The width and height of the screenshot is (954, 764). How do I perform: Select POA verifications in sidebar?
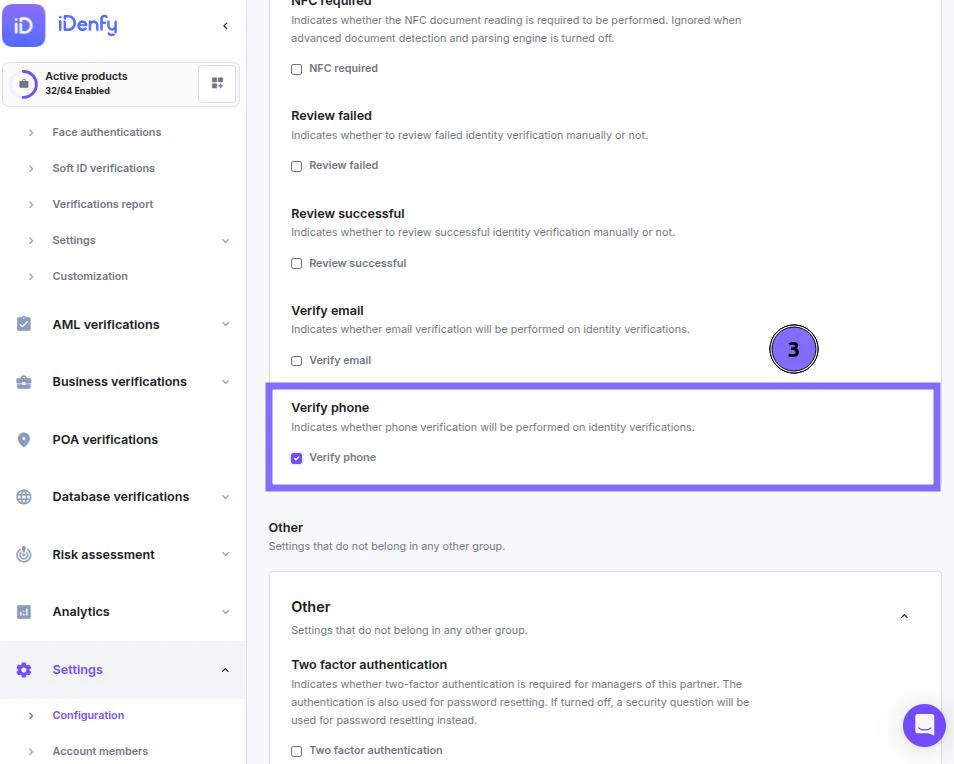click(x=105, y=439)
